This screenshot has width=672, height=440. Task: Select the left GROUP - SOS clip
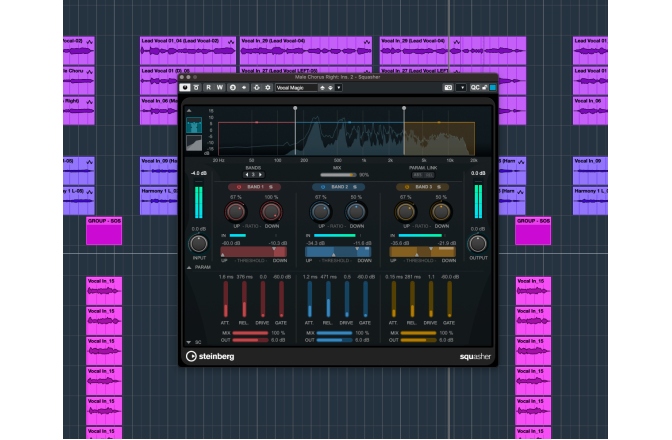104,231
